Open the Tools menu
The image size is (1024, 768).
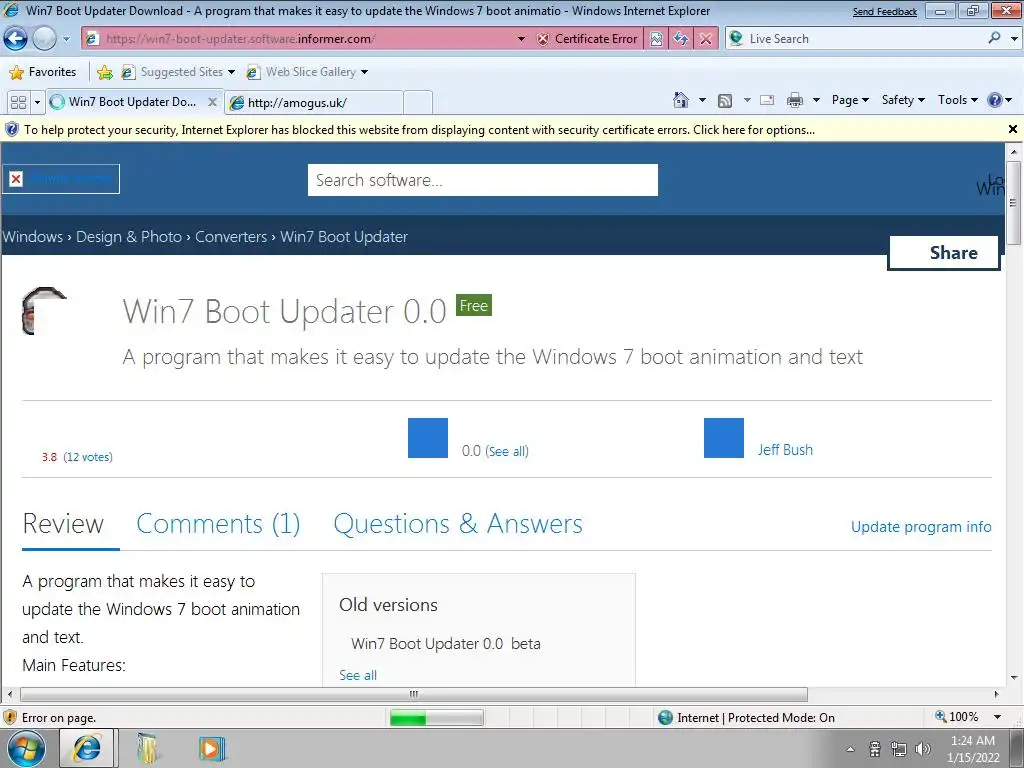point(957,100)
